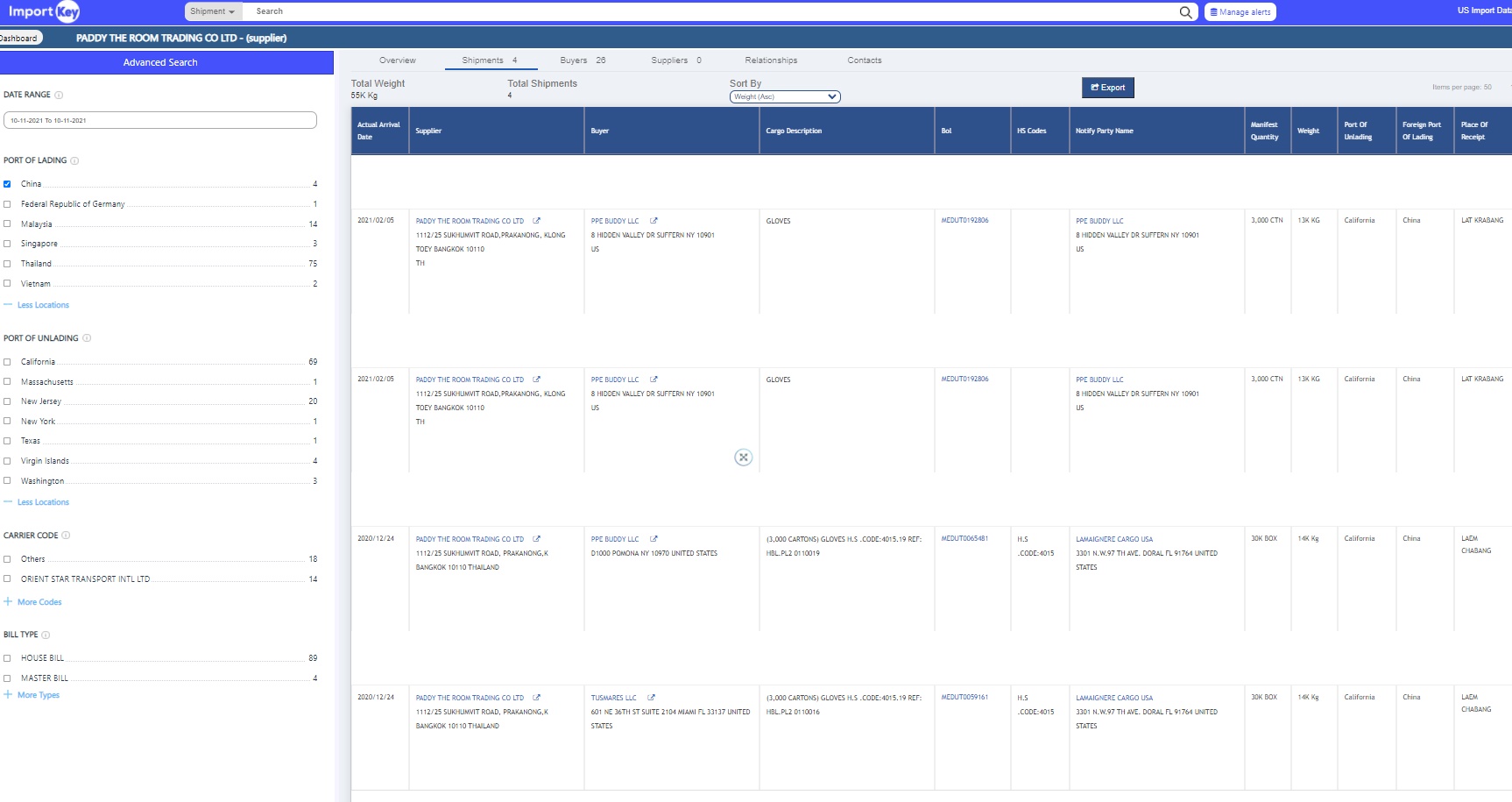
Task: Click info icon next to BILL TYPE
Action: coord(46,635)
